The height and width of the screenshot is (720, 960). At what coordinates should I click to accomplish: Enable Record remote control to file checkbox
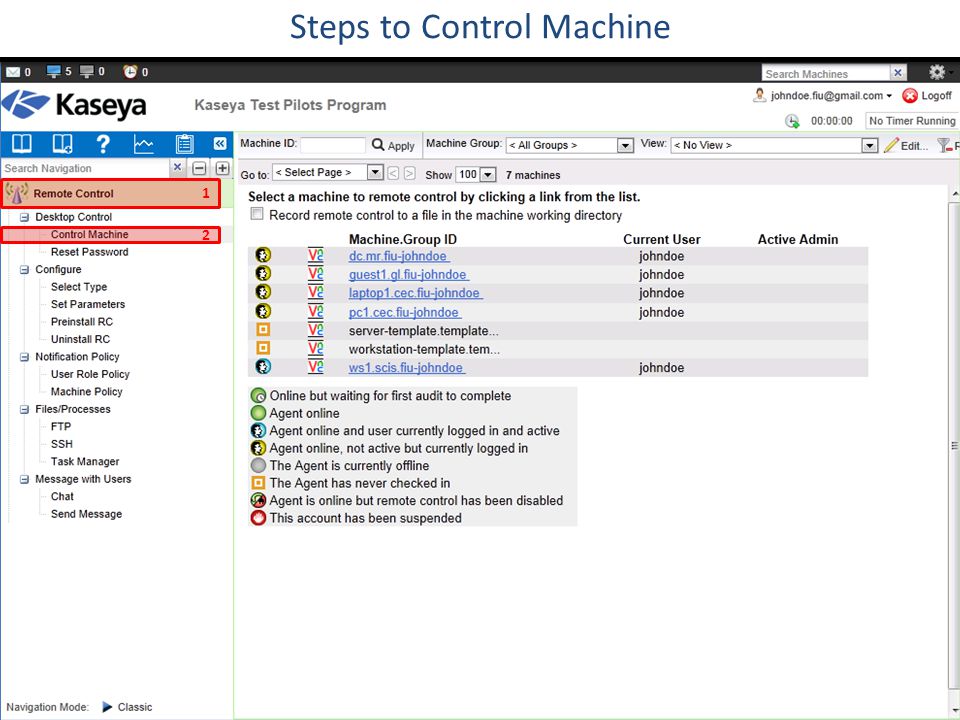click(x=257, y=214)
